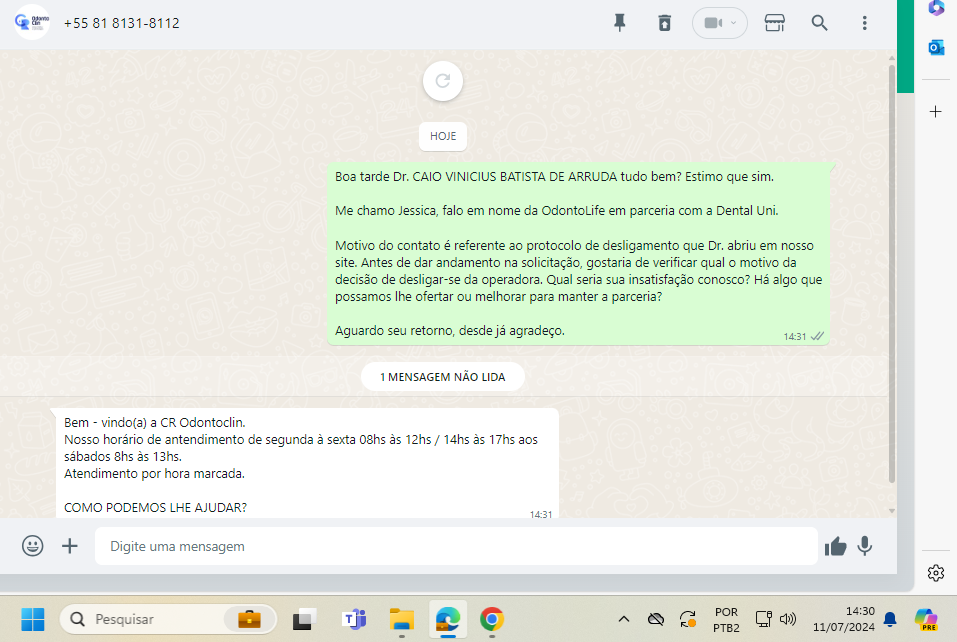Open Google Chrome from the taskbar

[492, 619]
